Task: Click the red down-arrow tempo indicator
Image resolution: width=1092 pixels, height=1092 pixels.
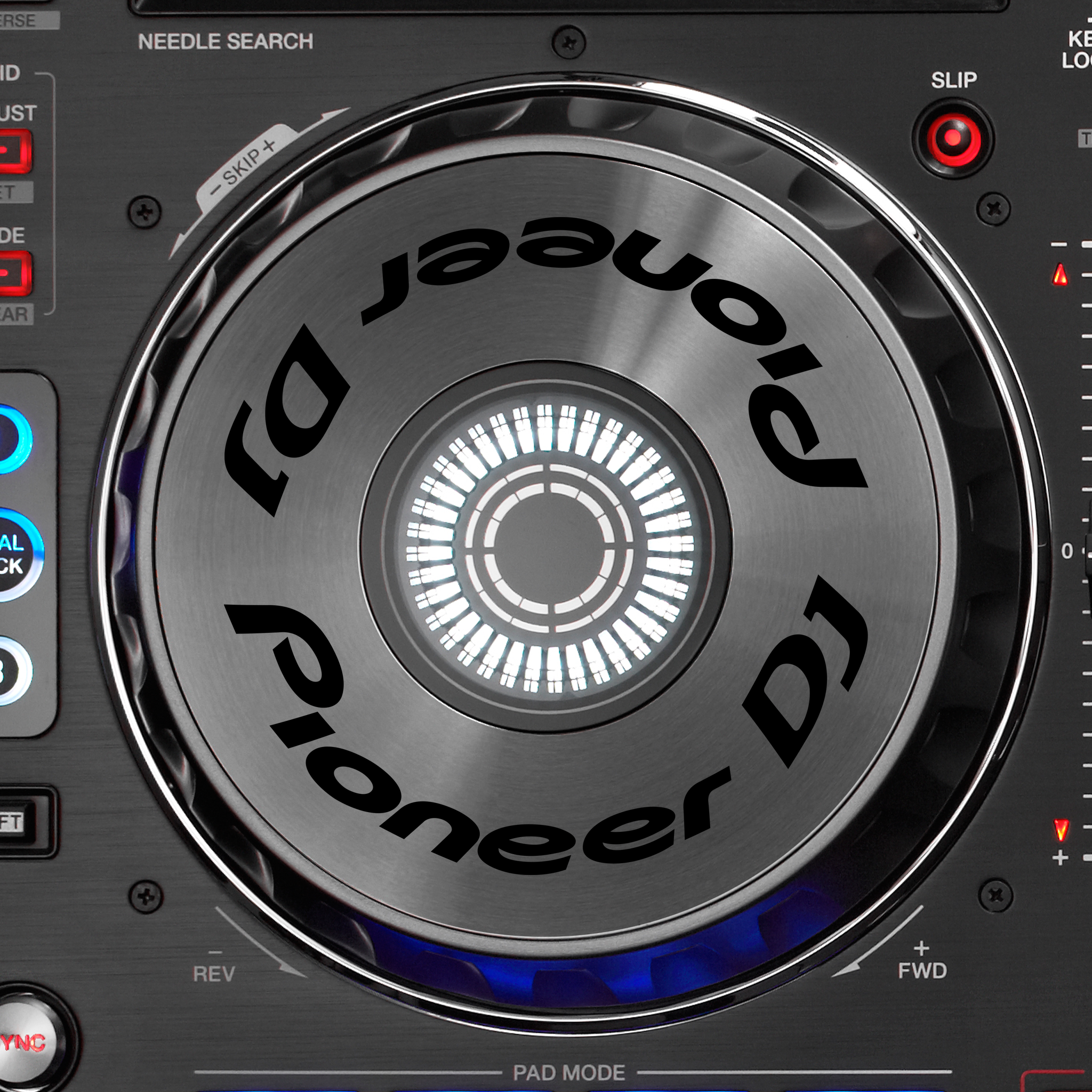Action: pos(1061,830)
